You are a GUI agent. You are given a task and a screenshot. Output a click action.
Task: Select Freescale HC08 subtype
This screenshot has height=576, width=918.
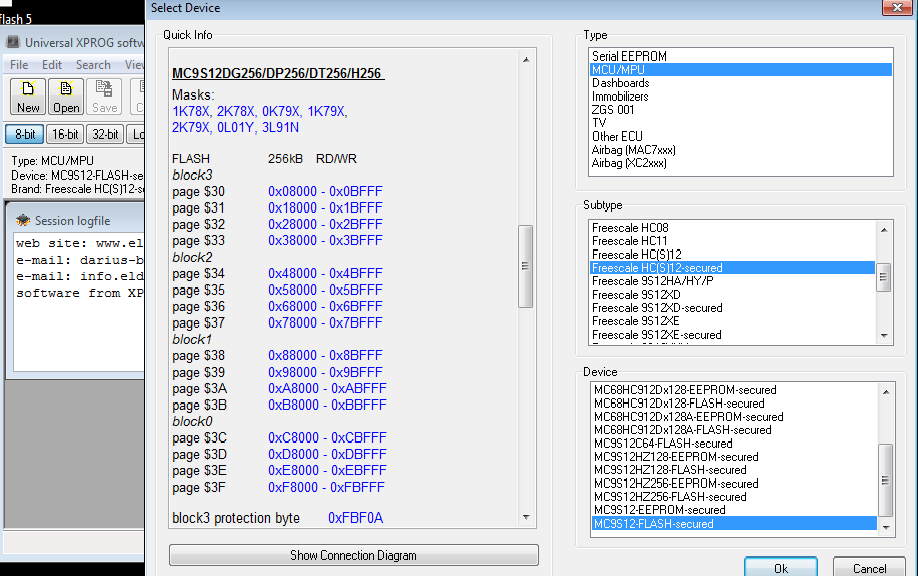pyautogui.click(x=732, y=228)
